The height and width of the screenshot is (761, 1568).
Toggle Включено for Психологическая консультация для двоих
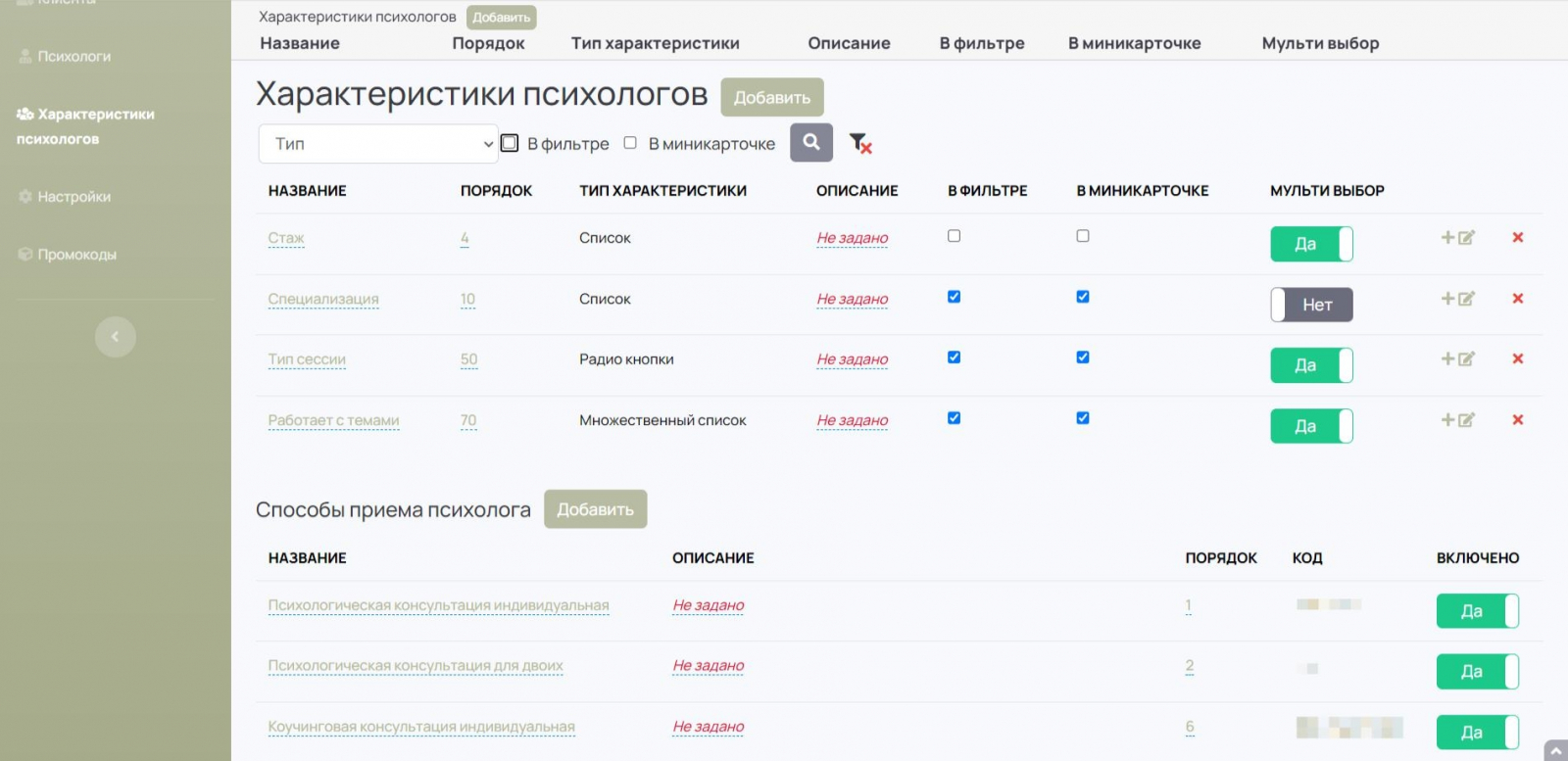[x=1478, y=672]
